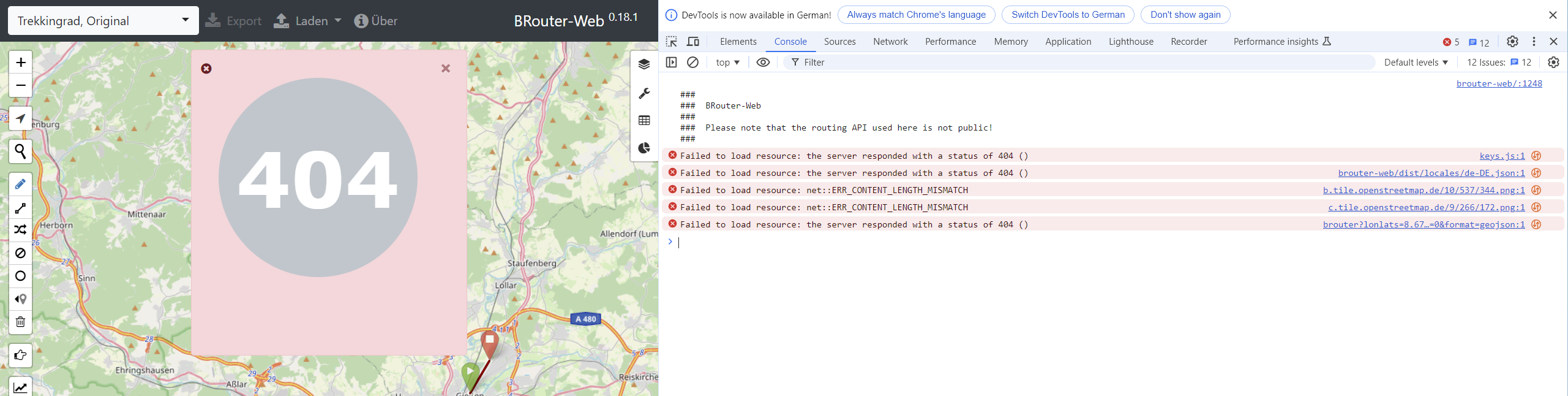Switch to the Network tab
This screenshot has width=1568, height=396.
[x=890, y=42]
